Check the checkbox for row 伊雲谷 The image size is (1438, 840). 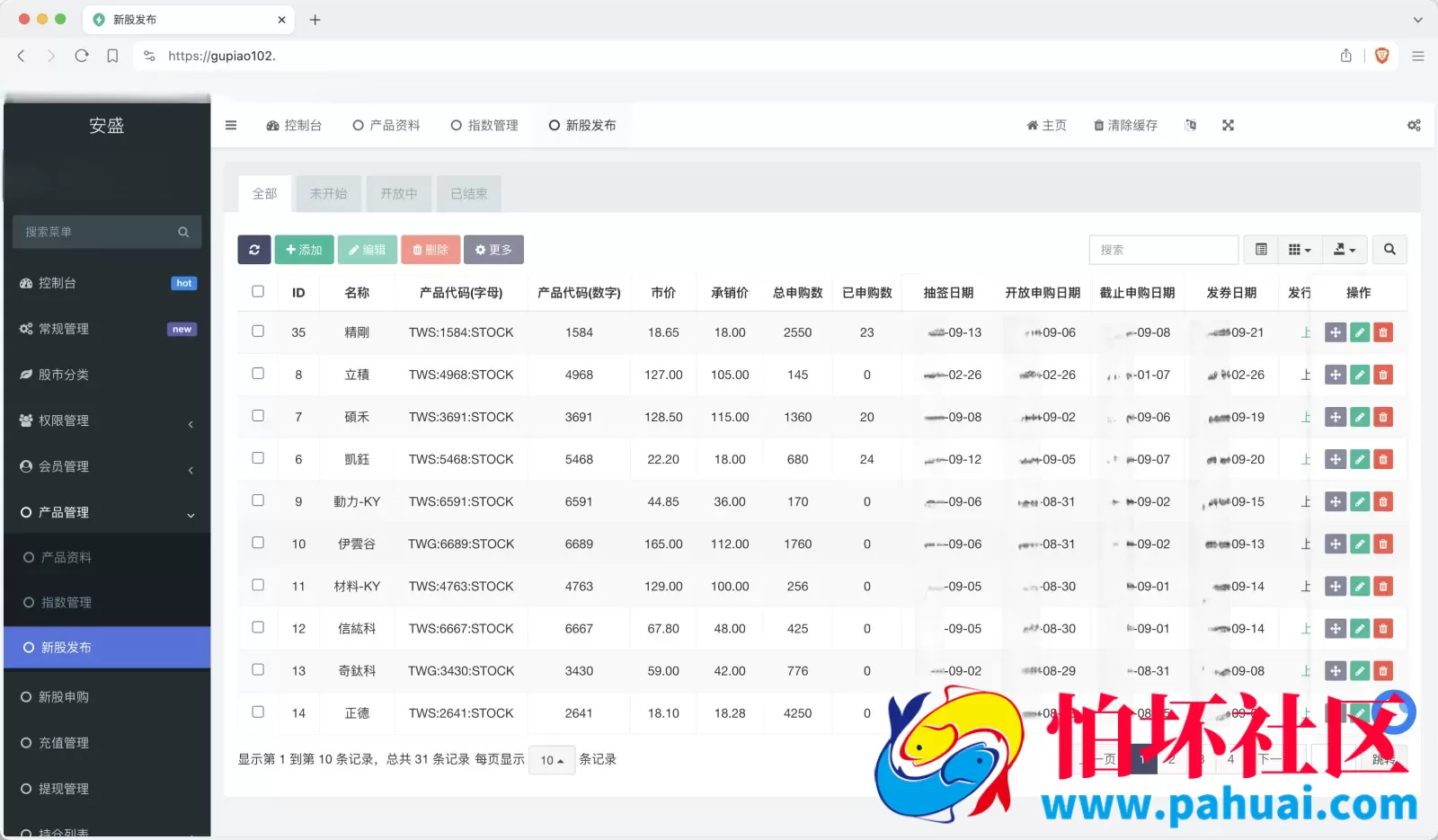point(258,543)
